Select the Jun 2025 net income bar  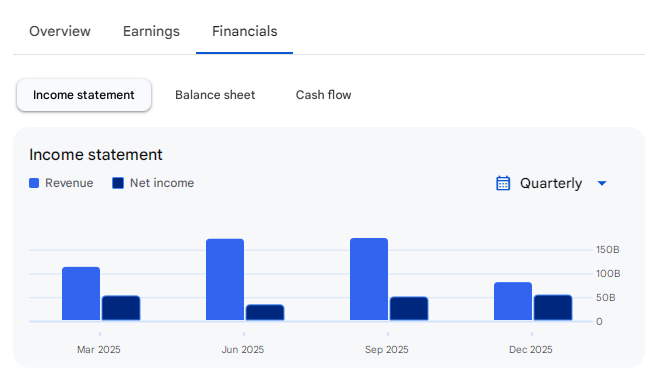coord(265,312)
